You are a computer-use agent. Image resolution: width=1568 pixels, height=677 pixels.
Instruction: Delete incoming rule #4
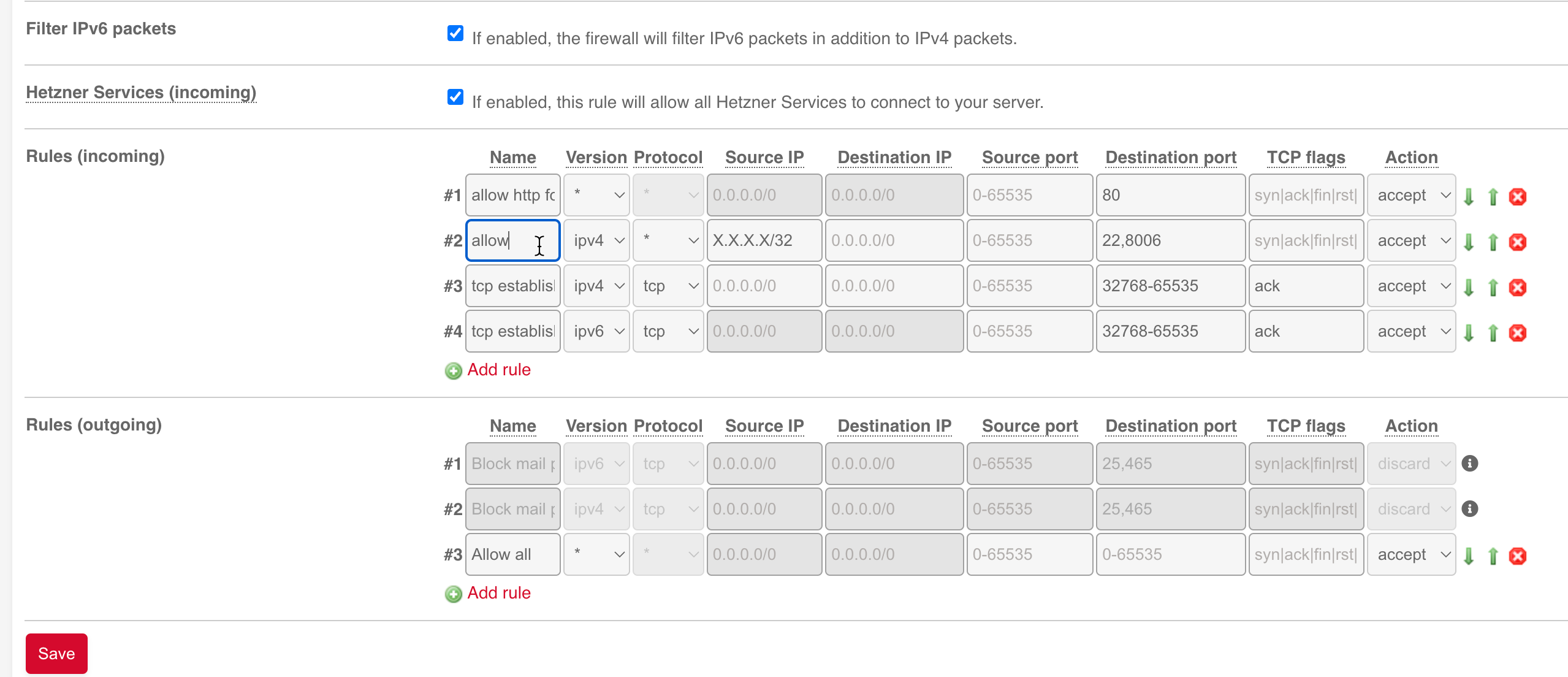click(1518, 332)
